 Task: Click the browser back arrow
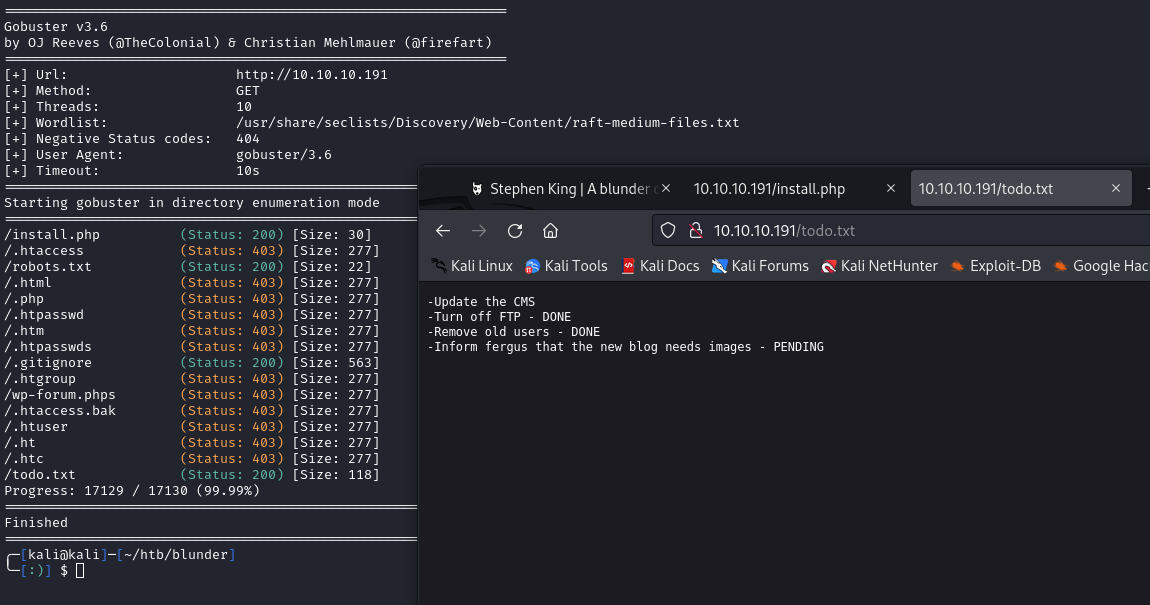pyautogui.click(x=443, y=231)
